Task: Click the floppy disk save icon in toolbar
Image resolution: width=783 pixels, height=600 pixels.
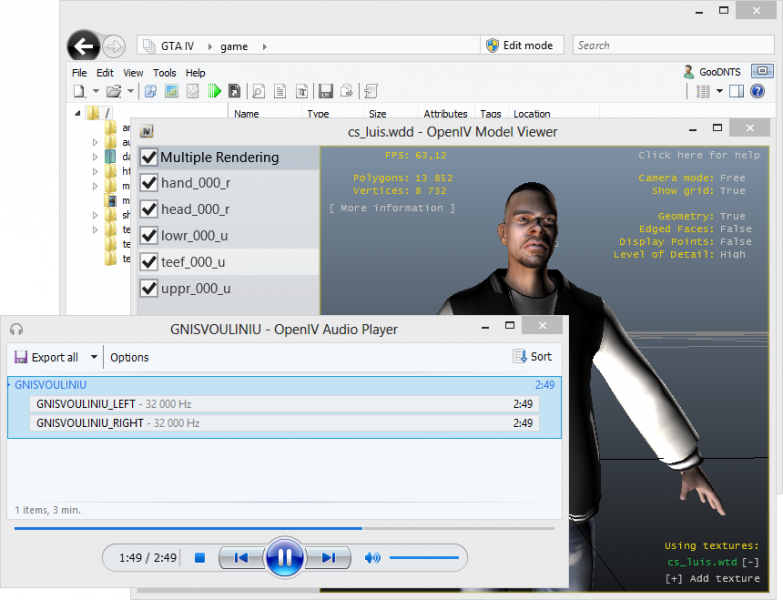Action: pyautogui.click(x=326, y=91)
